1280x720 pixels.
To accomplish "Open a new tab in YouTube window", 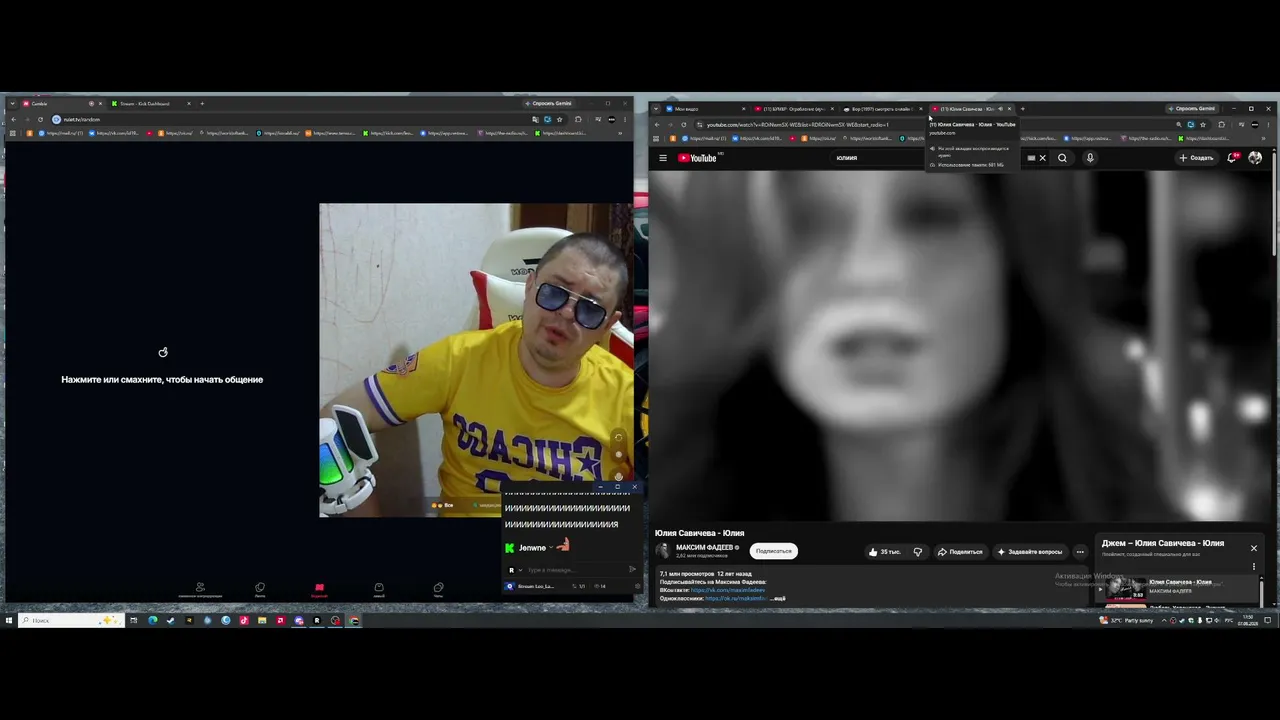I will pyautogui.click(x=1022, y=108).
